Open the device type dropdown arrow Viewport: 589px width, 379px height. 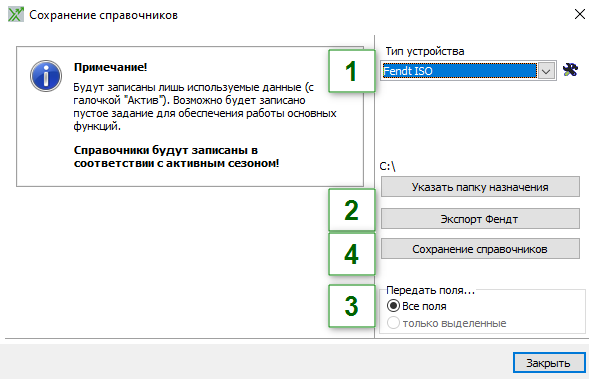546,71
